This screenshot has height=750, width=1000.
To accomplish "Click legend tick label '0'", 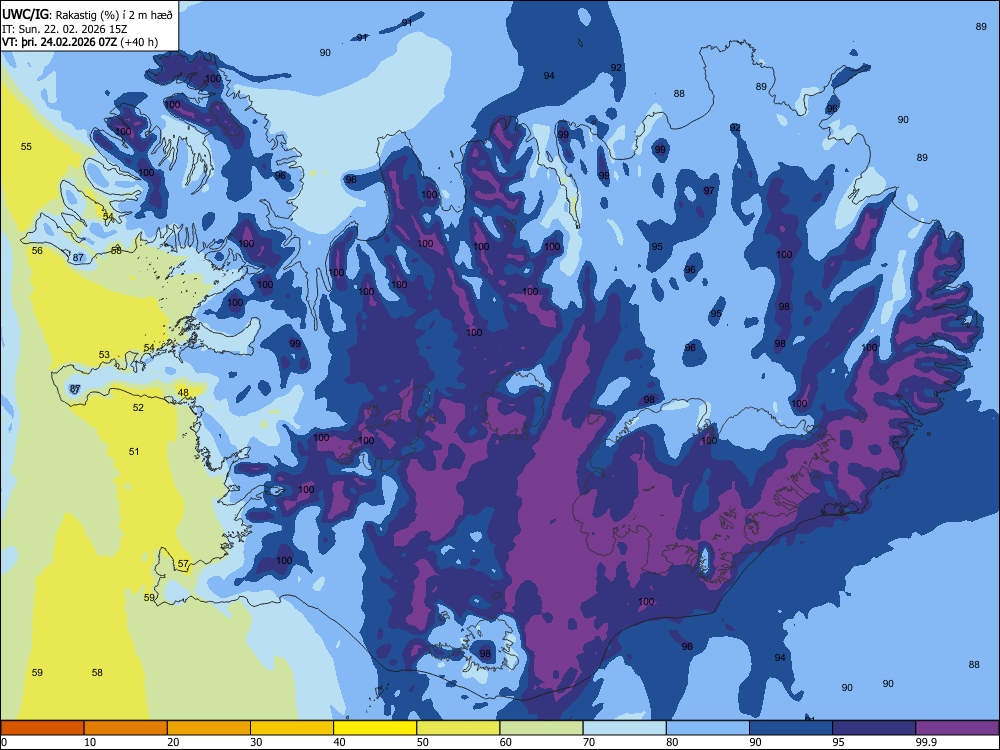I will click(x=4, y=742).
